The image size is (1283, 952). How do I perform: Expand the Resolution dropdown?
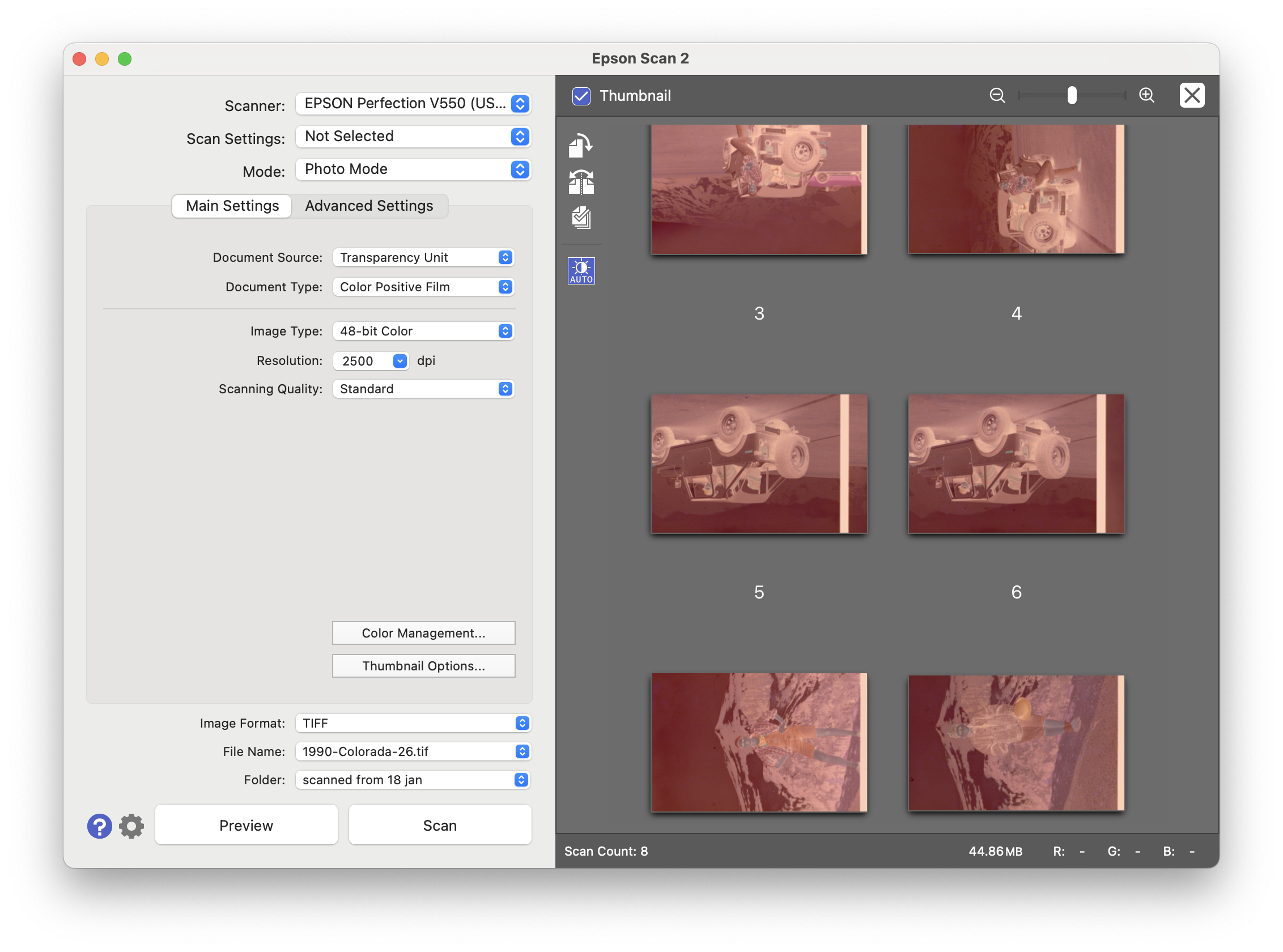[400, 361]
